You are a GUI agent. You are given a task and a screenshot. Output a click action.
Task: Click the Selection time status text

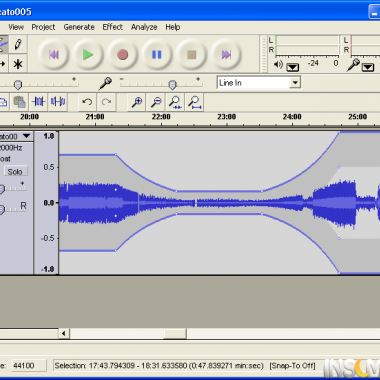point(159,366)
